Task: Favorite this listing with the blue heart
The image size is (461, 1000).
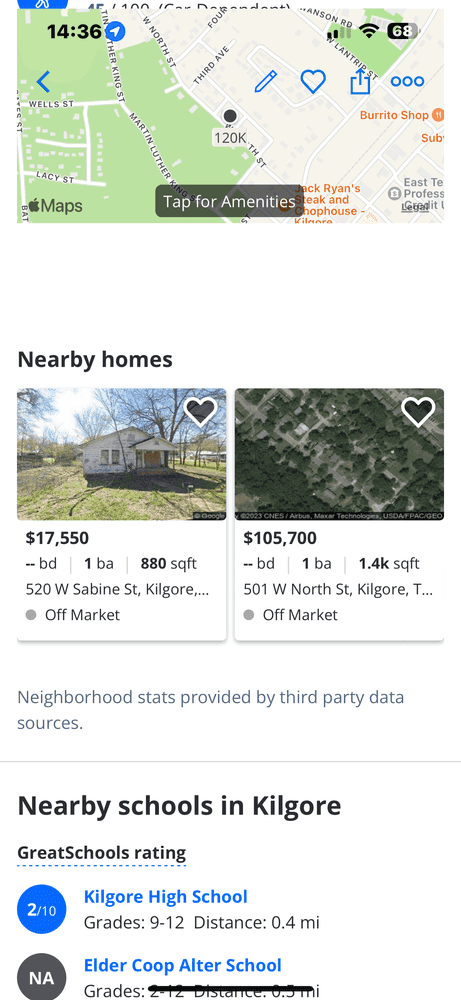Action: click(x=313, y=82)
